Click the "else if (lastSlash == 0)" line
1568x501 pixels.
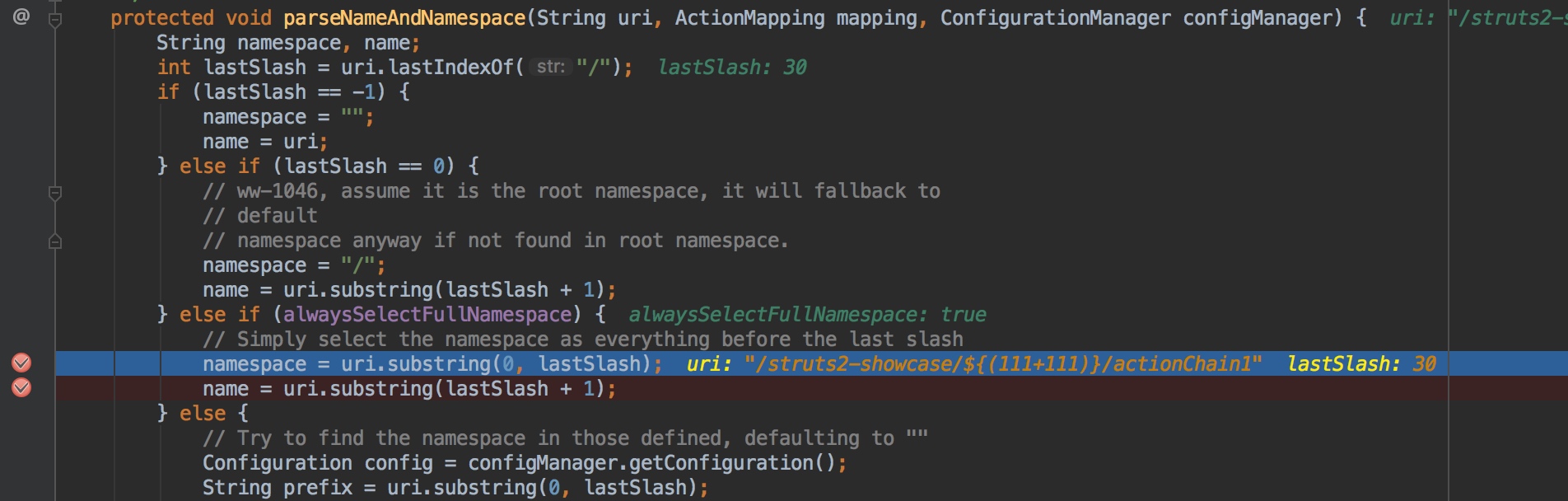(318, 166)
